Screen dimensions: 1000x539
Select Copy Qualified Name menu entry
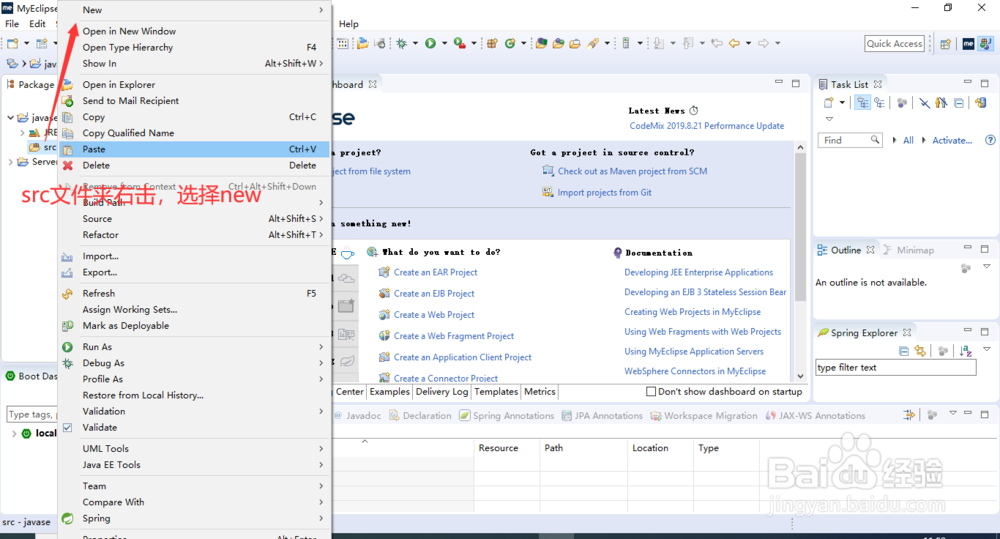[195, 133]
